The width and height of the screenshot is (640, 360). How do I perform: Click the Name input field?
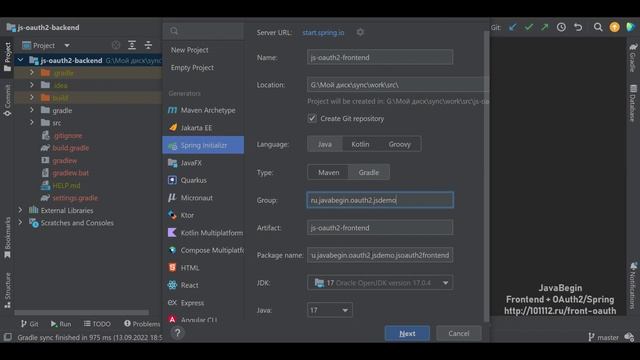[x=380, y=57]
